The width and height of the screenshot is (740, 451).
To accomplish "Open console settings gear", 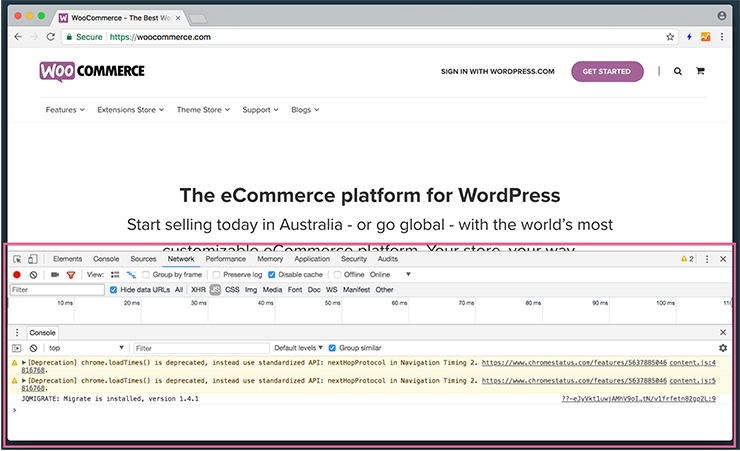I will tap(723, 348).
